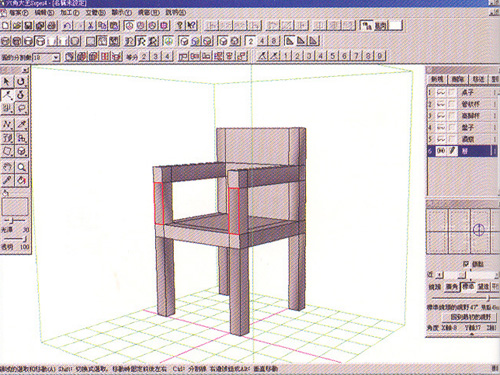Open the fourth menu in menu bar

[95, 13]
